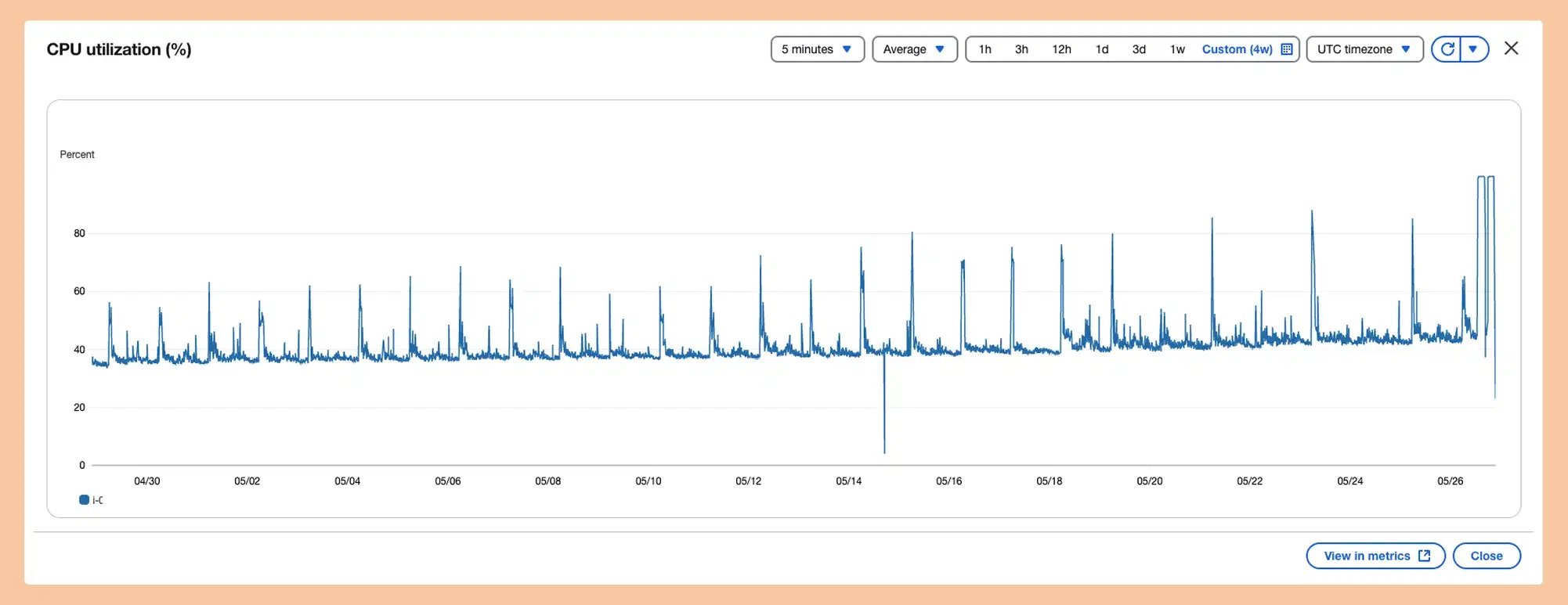Image resolution: width=1568 pixels, height=605 pixels.
Task: Select the 3d time range
Action: 1139,49
